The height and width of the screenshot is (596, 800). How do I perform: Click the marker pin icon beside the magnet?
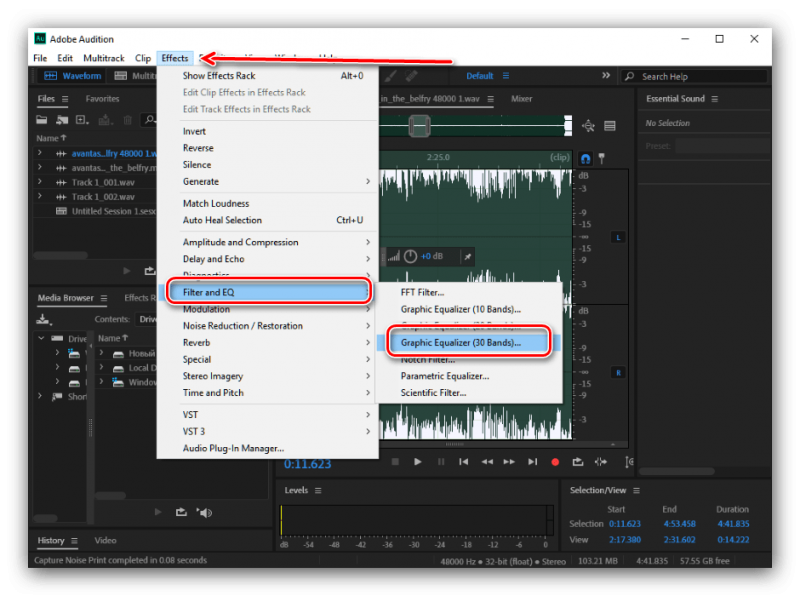pos(602,159)
